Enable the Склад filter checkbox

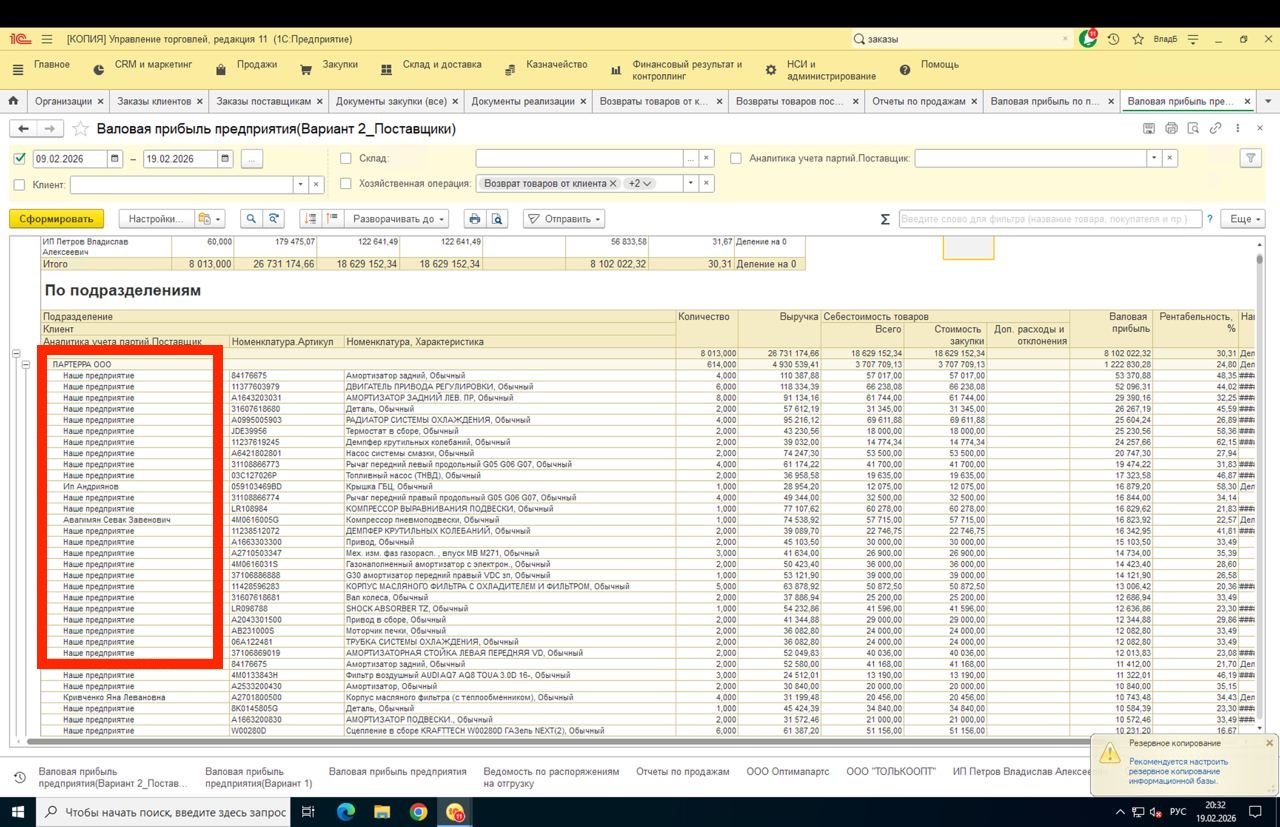pos(346,158)
